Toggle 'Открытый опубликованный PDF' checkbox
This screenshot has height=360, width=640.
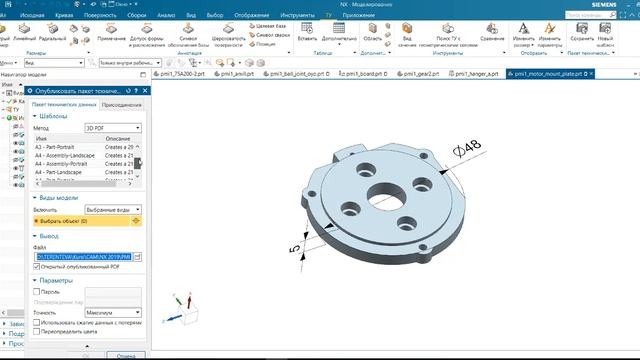[36, 267]
